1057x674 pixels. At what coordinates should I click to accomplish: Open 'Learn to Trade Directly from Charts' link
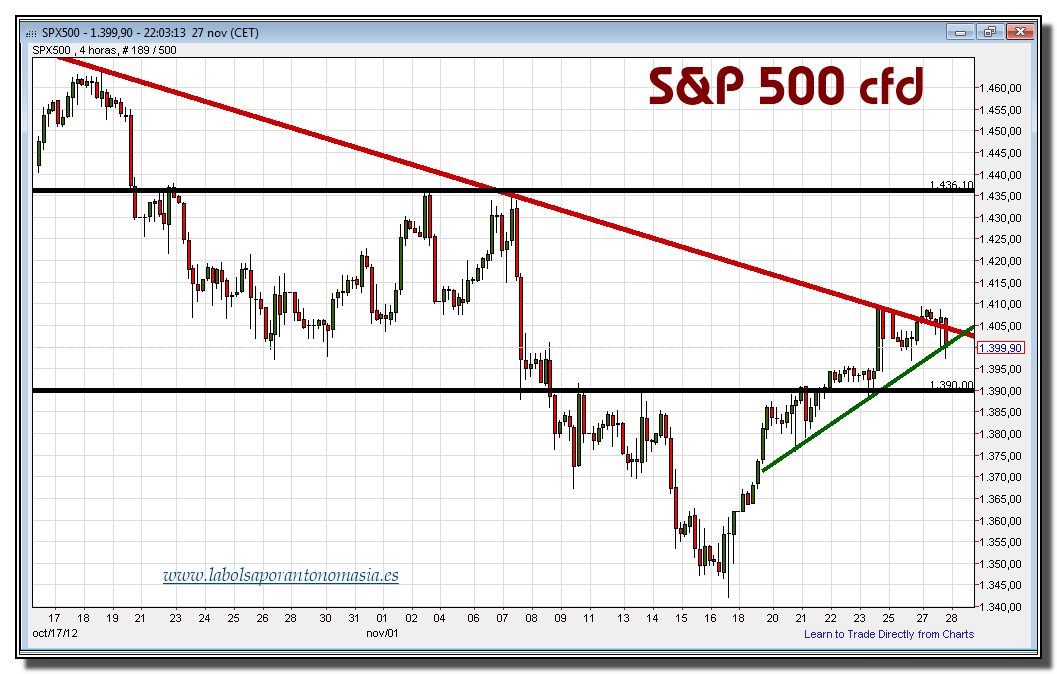tap(888, 634)
